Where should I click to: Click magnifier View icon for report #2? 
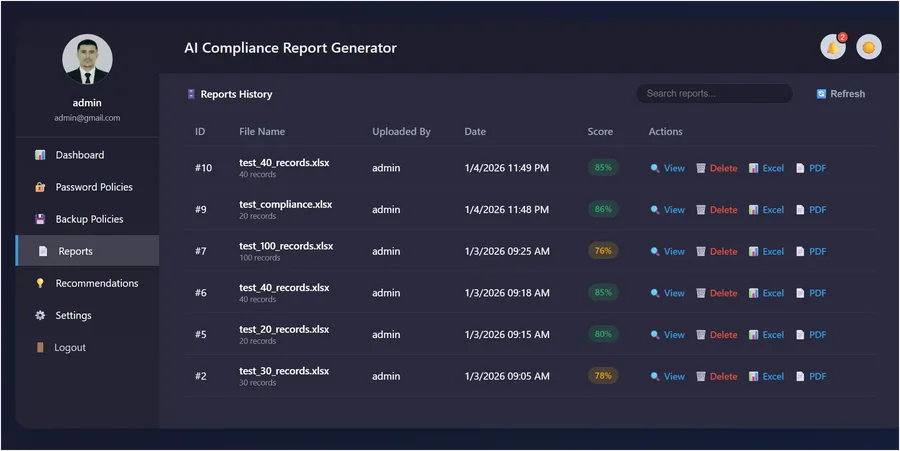coord(655,376)
